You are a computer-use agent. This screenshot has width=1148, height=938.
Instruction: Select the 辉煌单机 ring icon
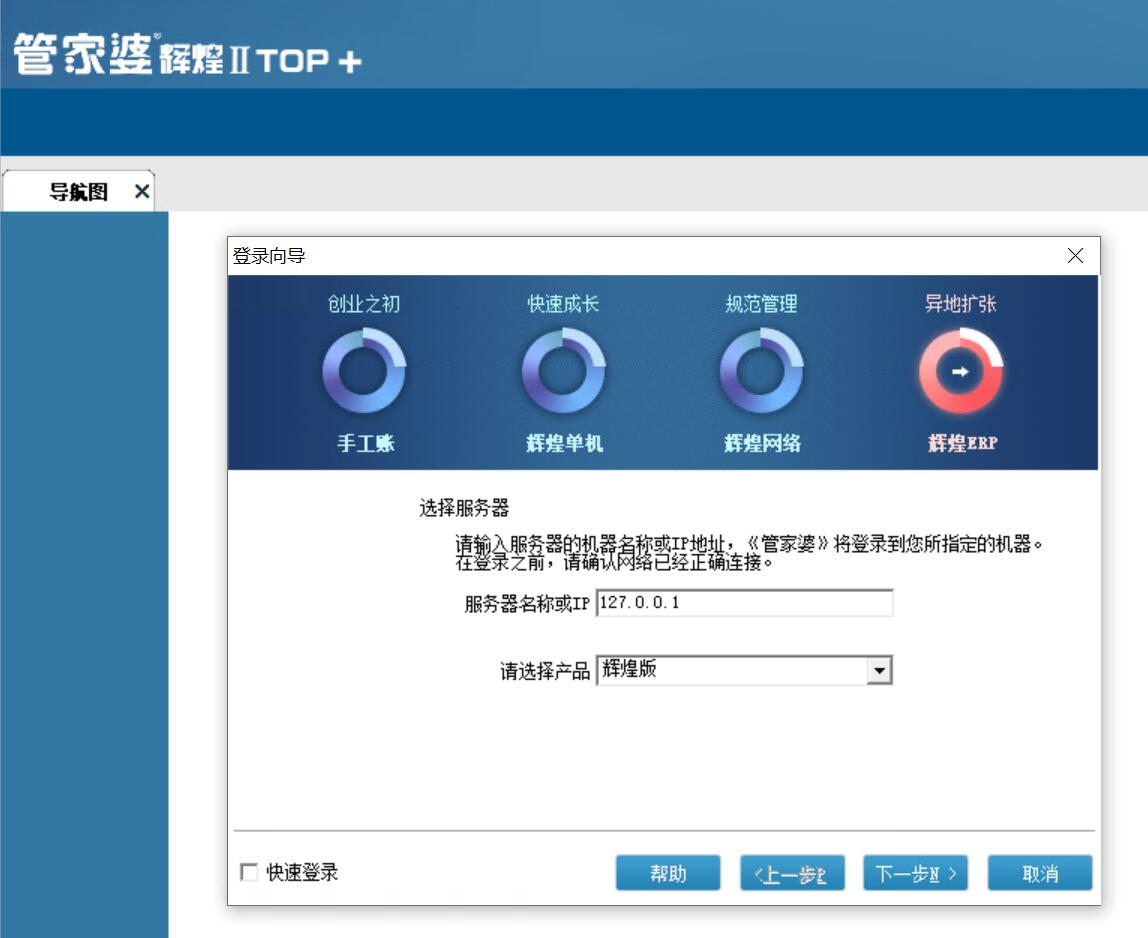click(563, 372)
